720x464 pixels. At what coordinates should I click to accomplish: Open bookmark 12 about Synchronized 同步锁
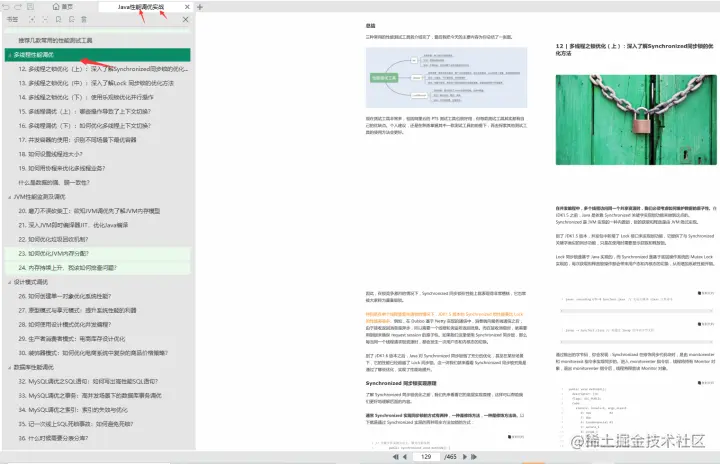[103, 69]
